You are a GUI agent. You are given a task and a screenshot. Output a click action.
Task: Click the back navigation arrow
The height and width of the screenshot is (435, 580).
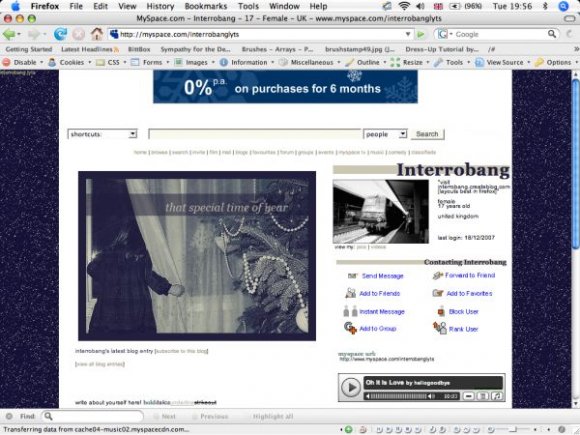pyautogui.click(x=9, y=34)
